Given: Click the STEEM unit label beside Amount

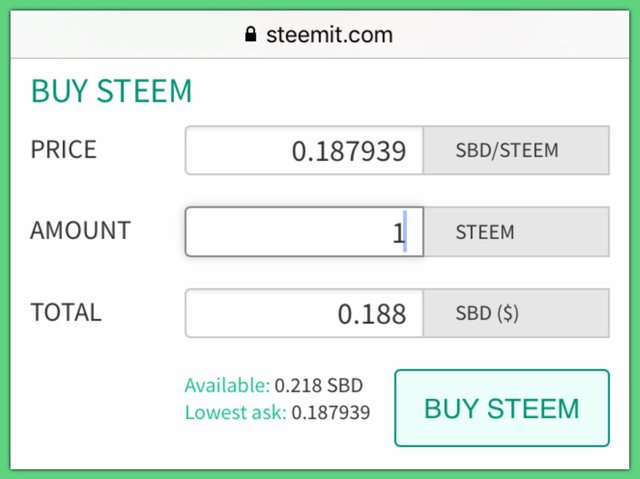Looking at the screenshot, I should click(x=485, y=232).
